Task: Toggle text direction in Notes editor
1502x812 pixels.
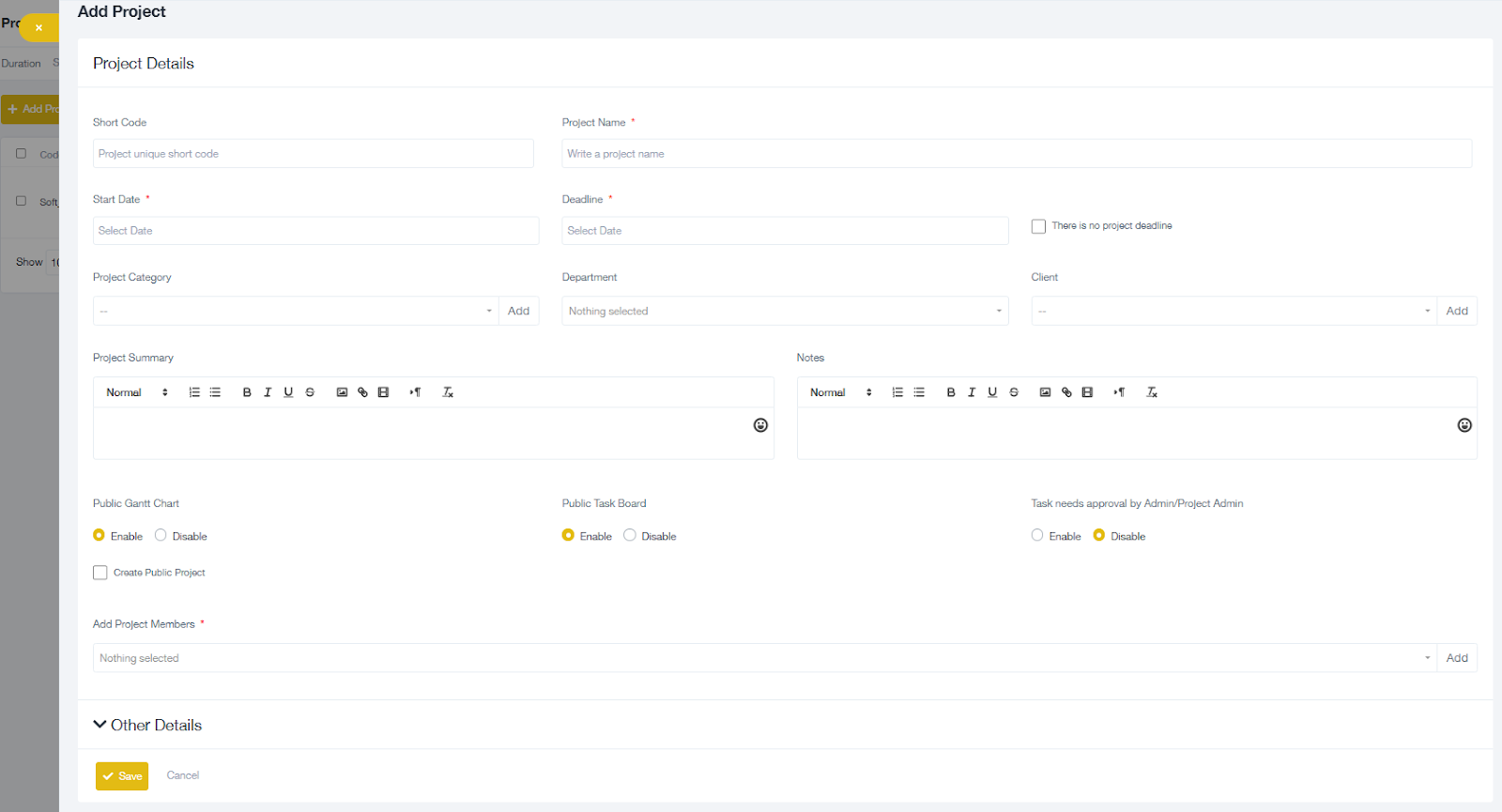Action: point(1119,392)
